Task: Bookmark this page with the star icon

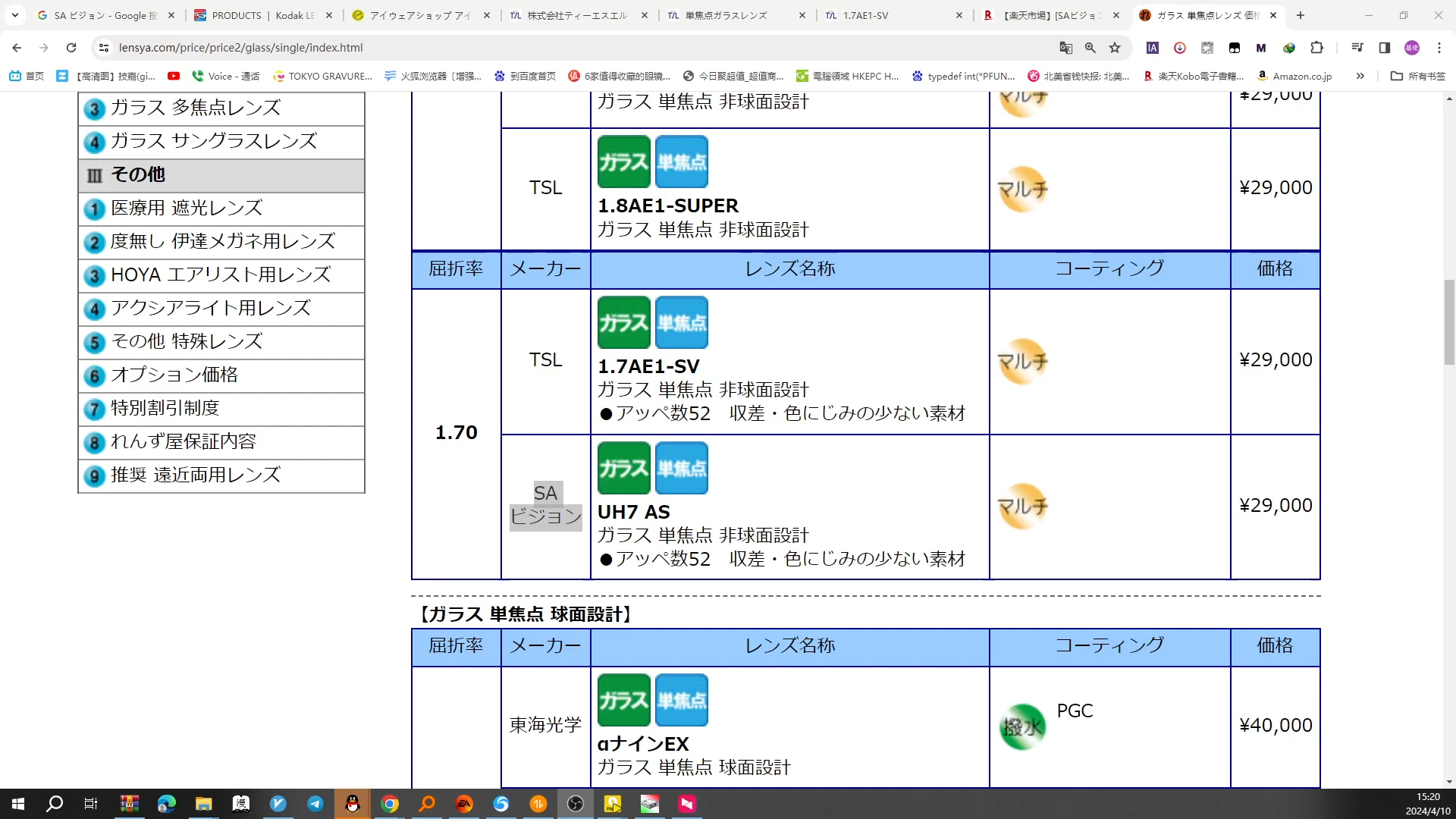Action: click(1115, 47)
